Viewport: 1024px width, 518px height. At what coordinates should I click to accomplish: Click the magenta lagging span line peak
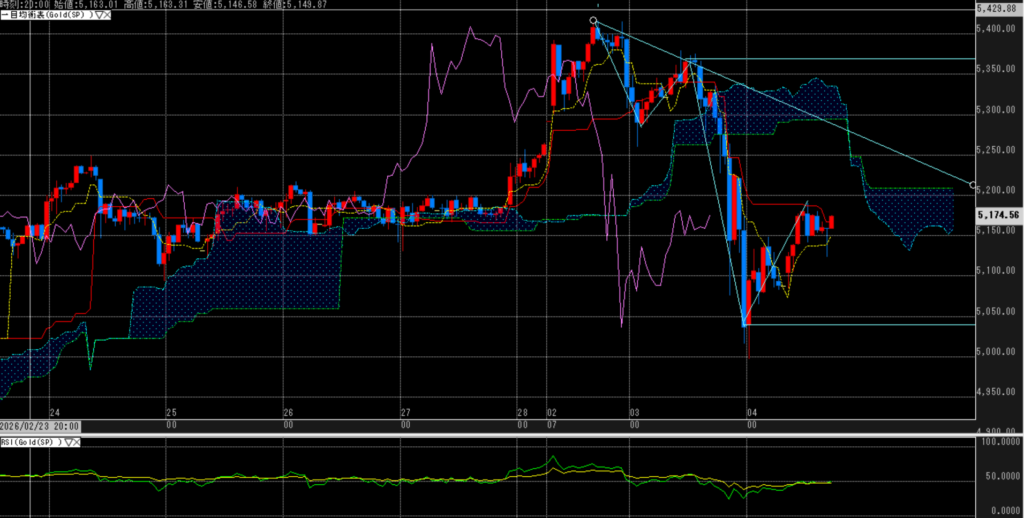469,29
